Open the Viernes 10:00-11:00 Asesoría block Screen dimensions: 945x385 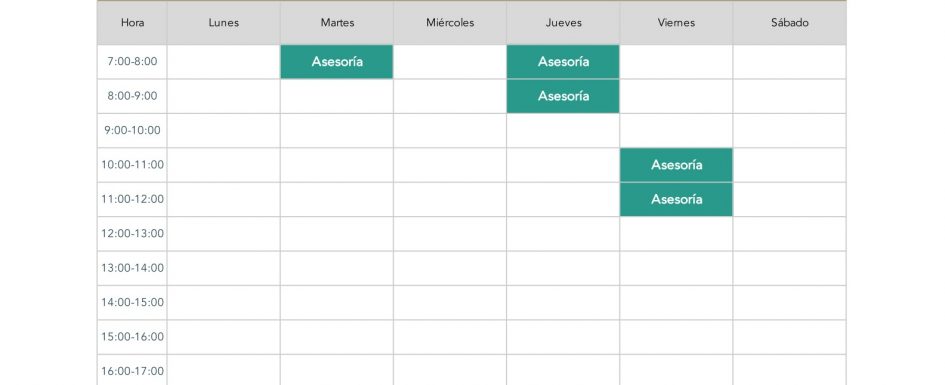click(676, 165)
